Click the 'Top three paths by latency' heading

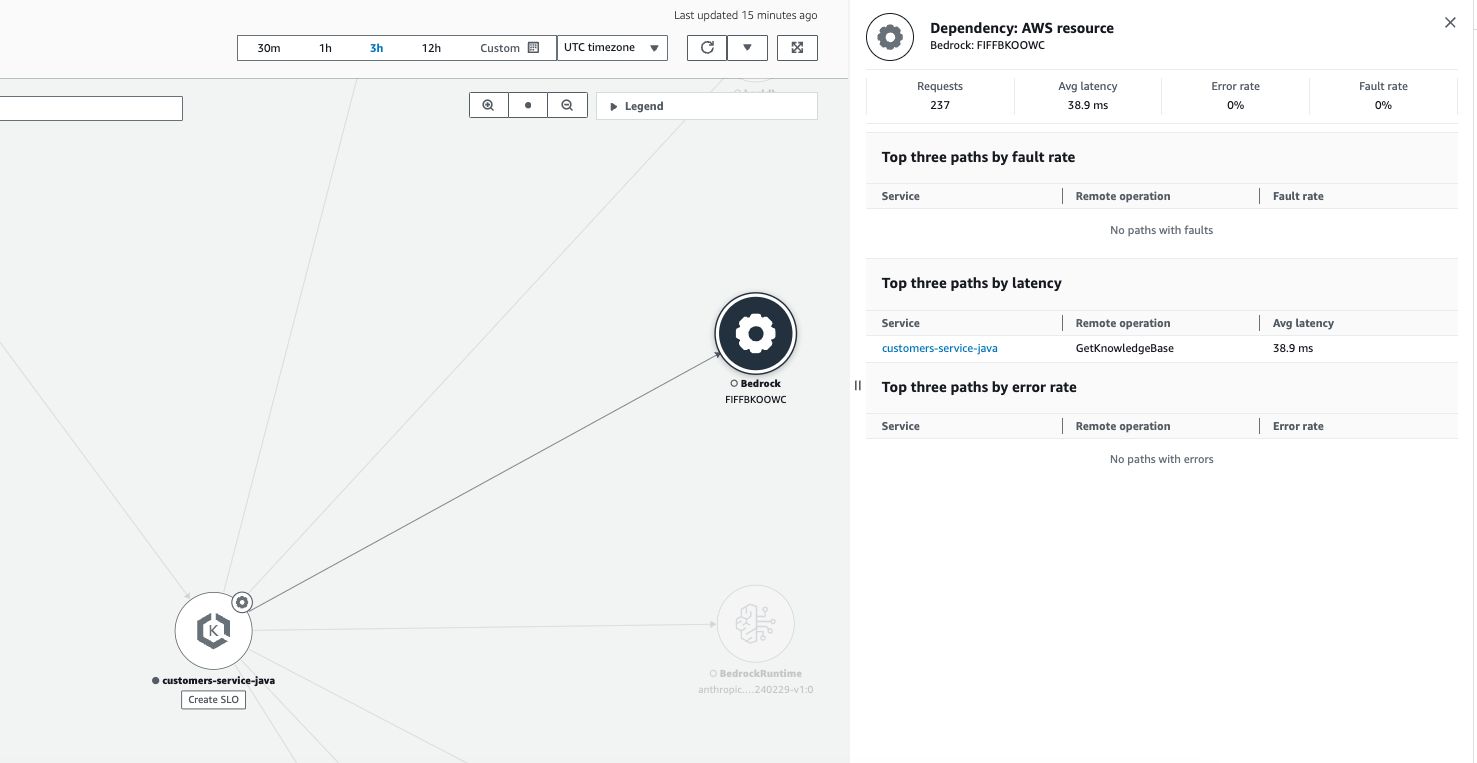tap(972, 283)
